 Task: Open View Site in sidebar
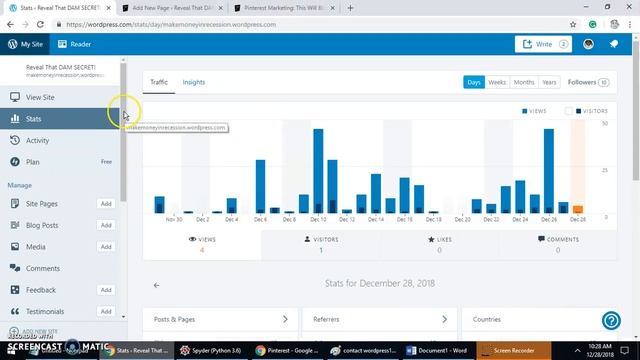point(60,97)
